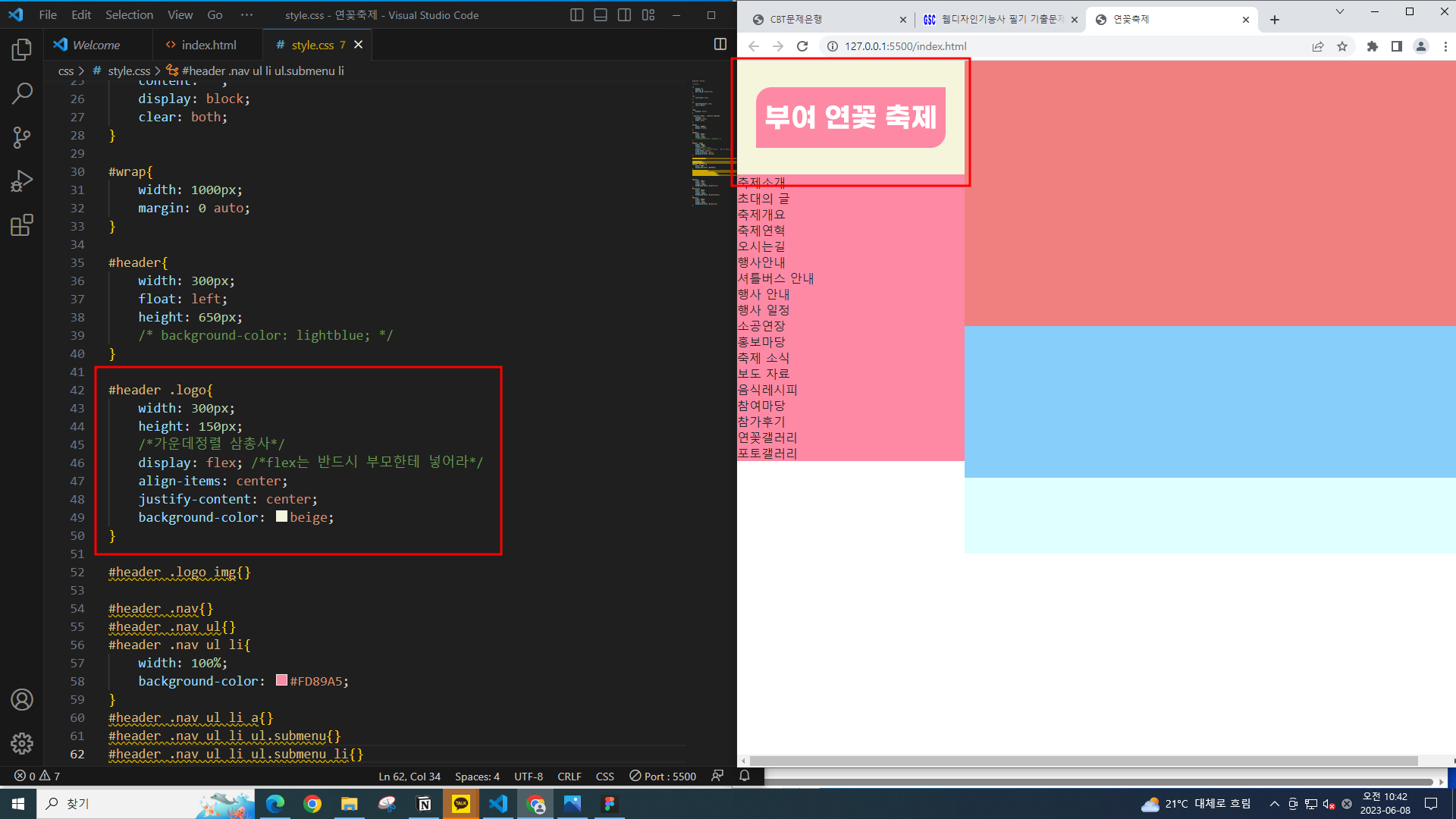This screenshot has width=1456, height=819.
Task: Toggle the primary side bar layout
Action: 576,15
